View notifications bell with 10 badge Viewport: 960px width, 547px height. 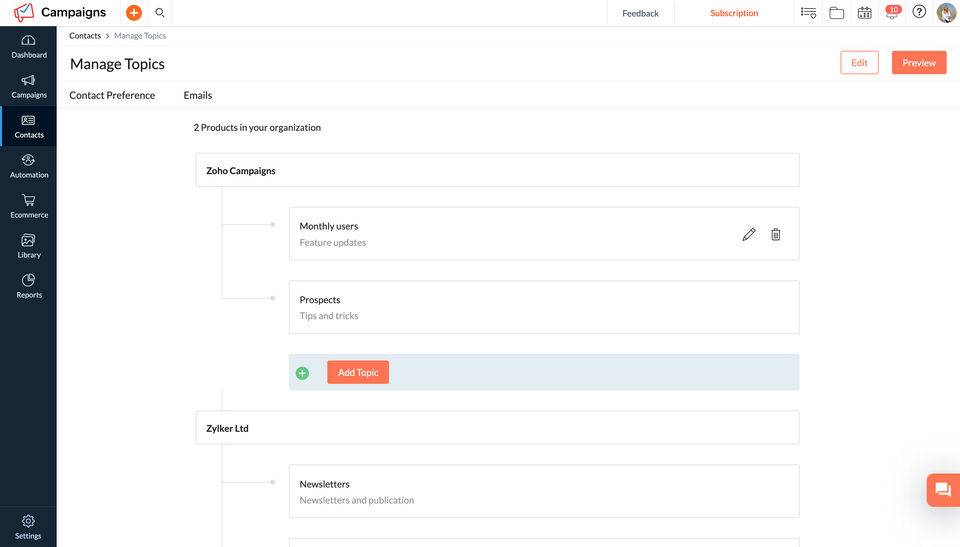[x=892, y=13]
